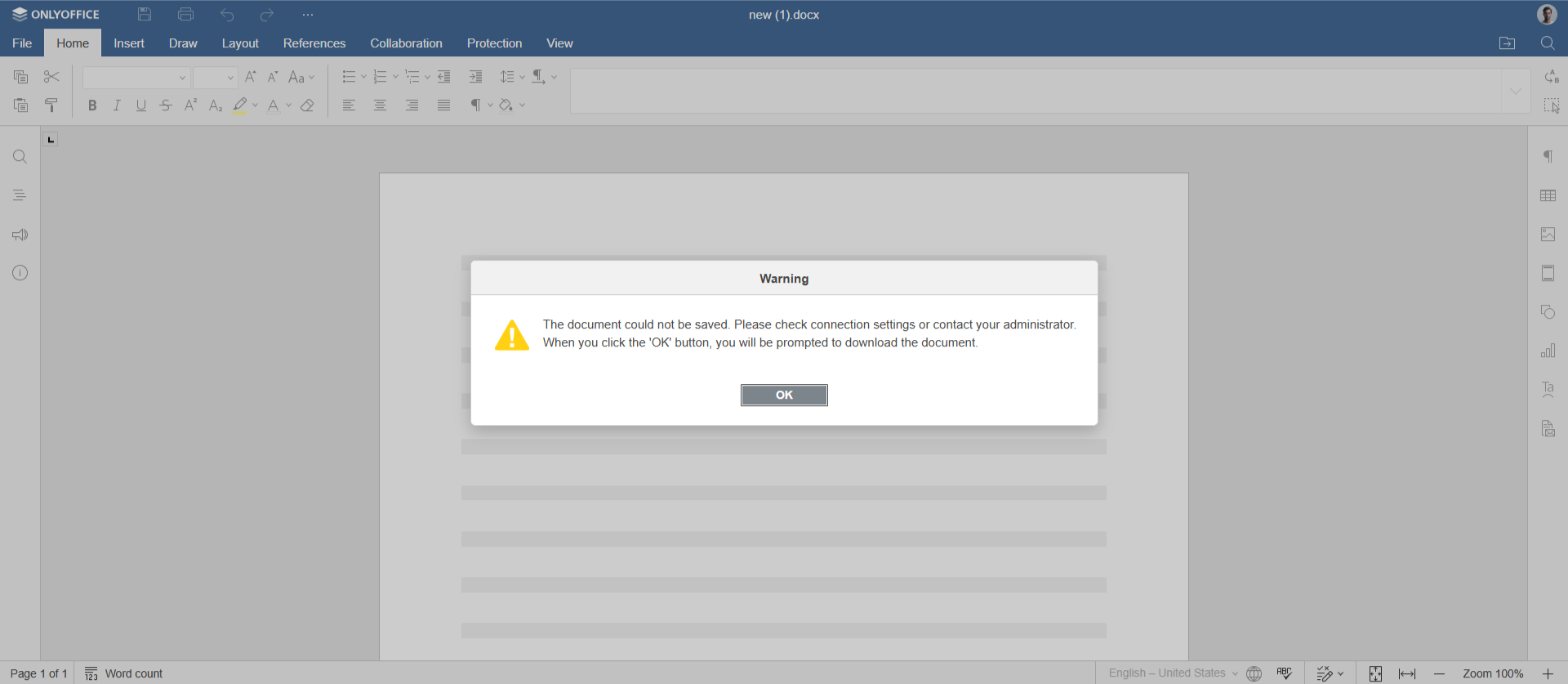The height and width of the screenshot is (684, 1568).
Task: Click the Open file location folder icon
Action: [x=1508, y=43]
